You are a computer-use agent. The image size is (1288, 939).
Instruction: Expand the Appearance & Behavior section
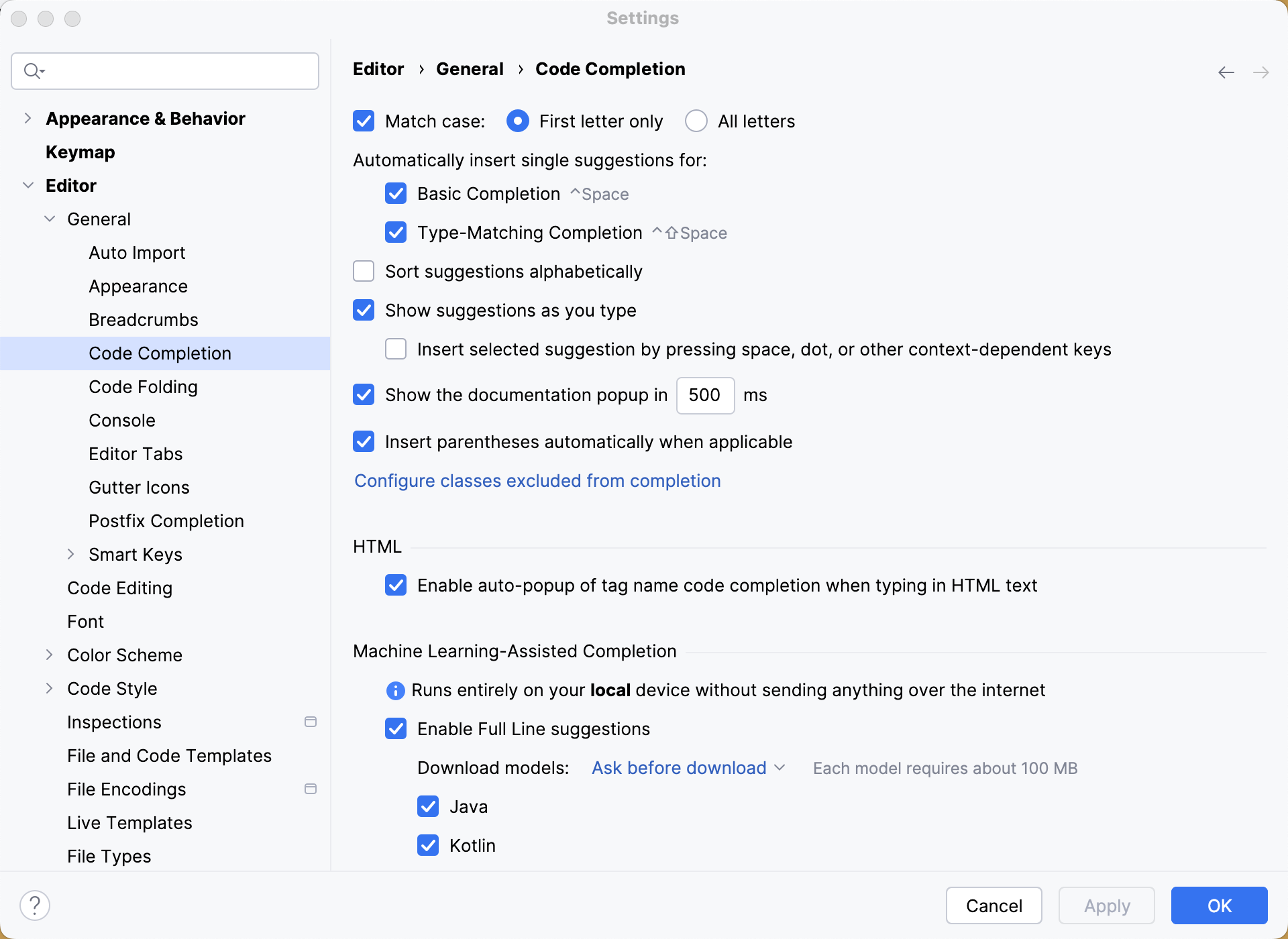tap(28, 119)
